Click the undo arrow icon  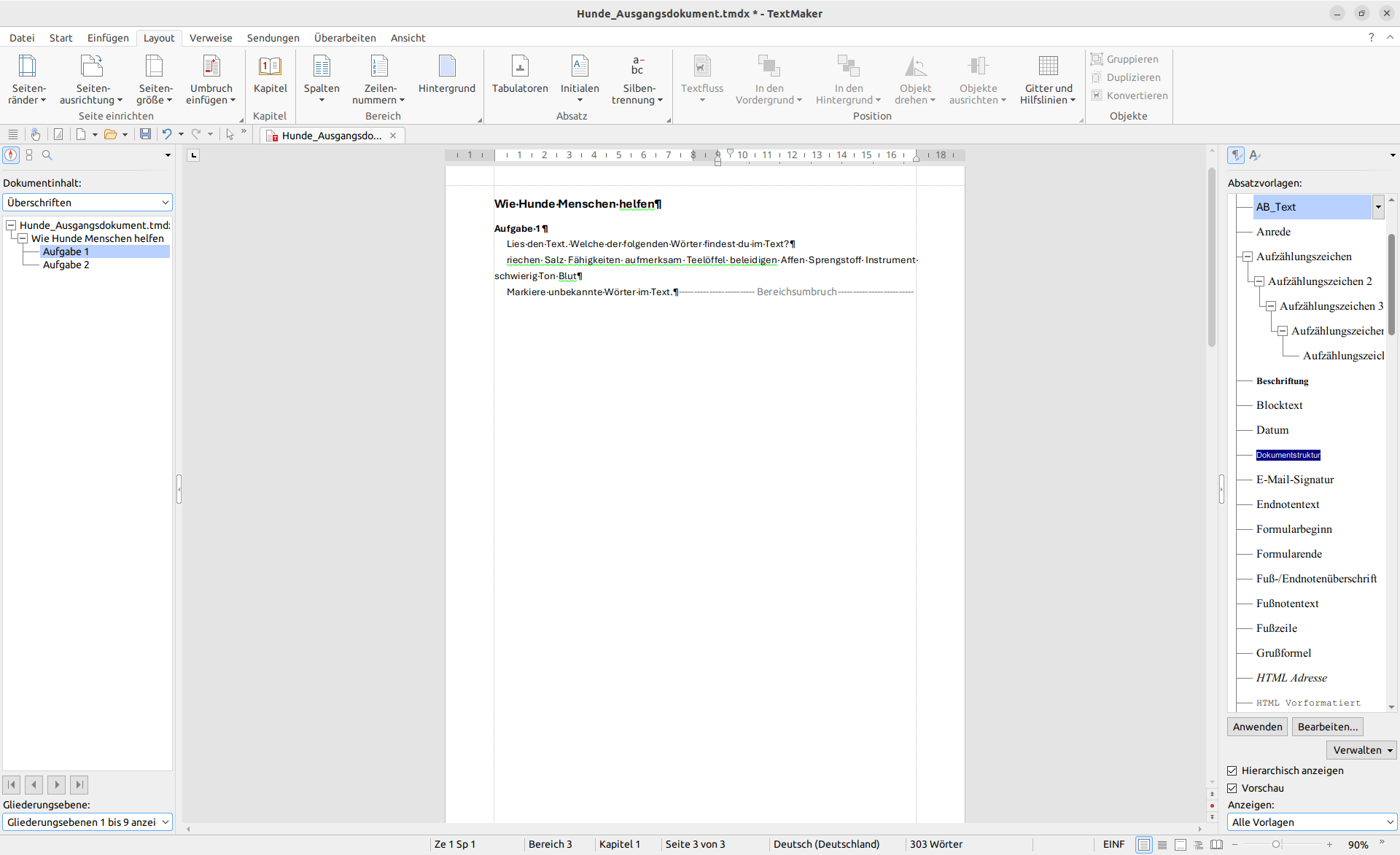click(167, 134)
